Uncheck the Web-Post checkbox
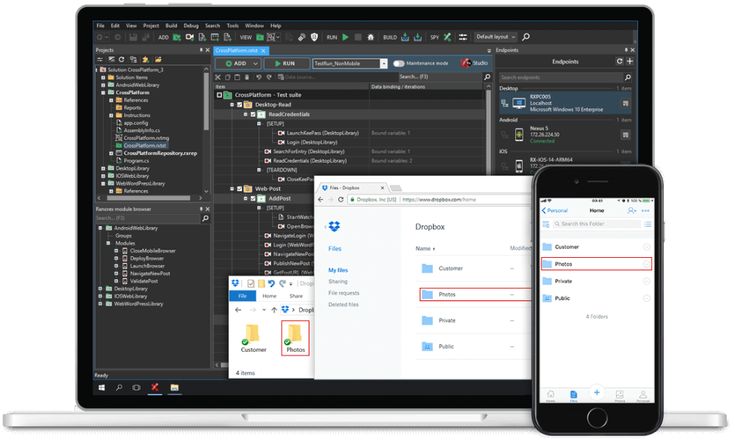735x440 pixels. pyautogui.click(x=240, y=189)
